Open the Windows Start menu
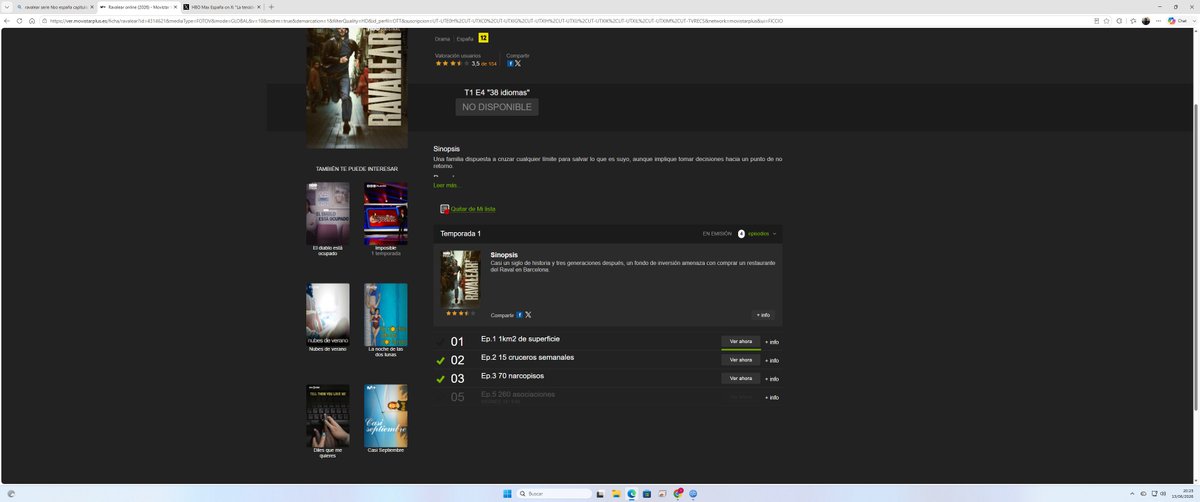Viewport: 1200px width, 502px height. (x=506, y=494)
